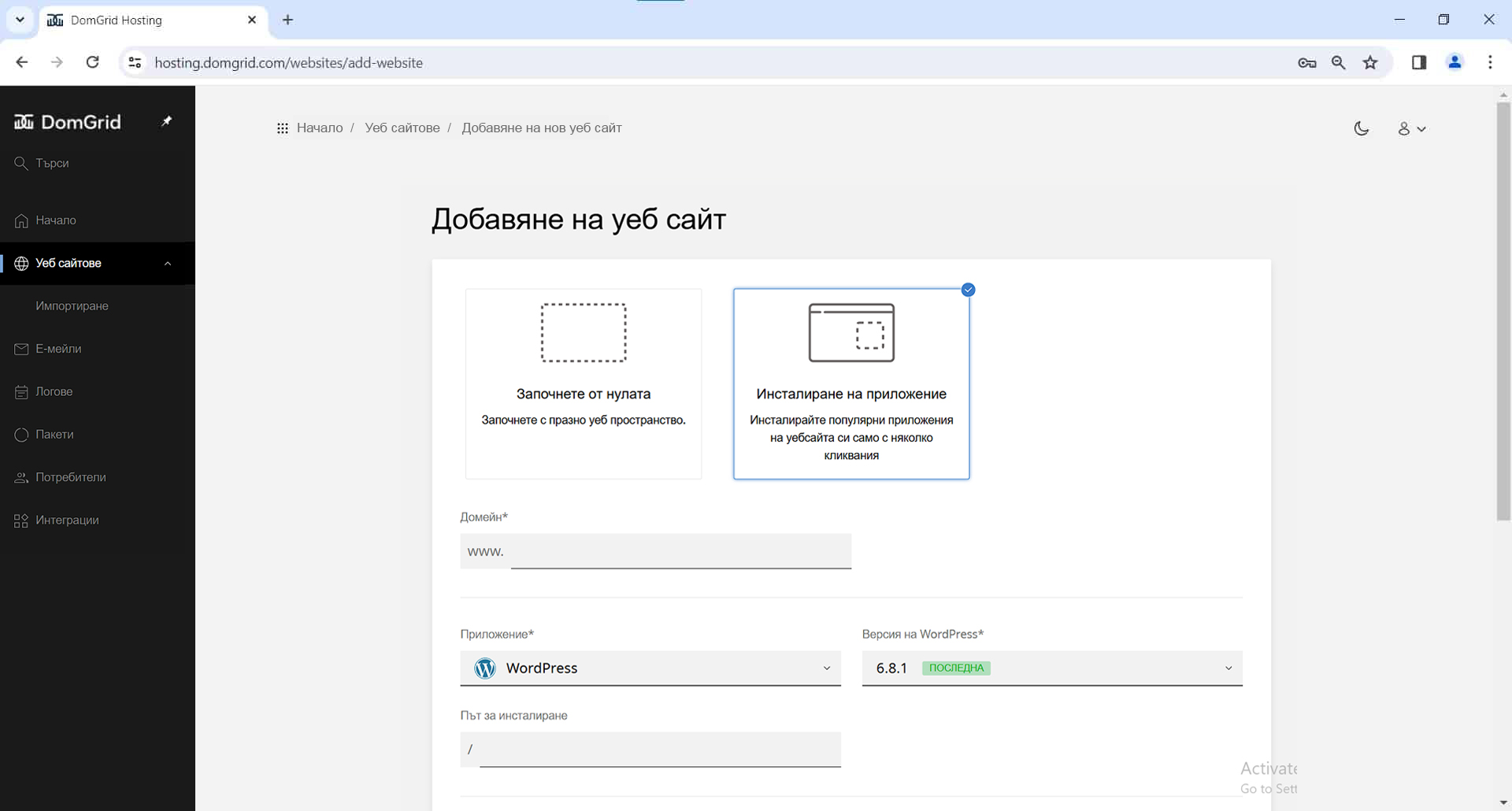This screenshot has width=1512, height=811.
Task: Click Добавяне на нов уеб сайт breadcrumb
Action: [542, 128]
